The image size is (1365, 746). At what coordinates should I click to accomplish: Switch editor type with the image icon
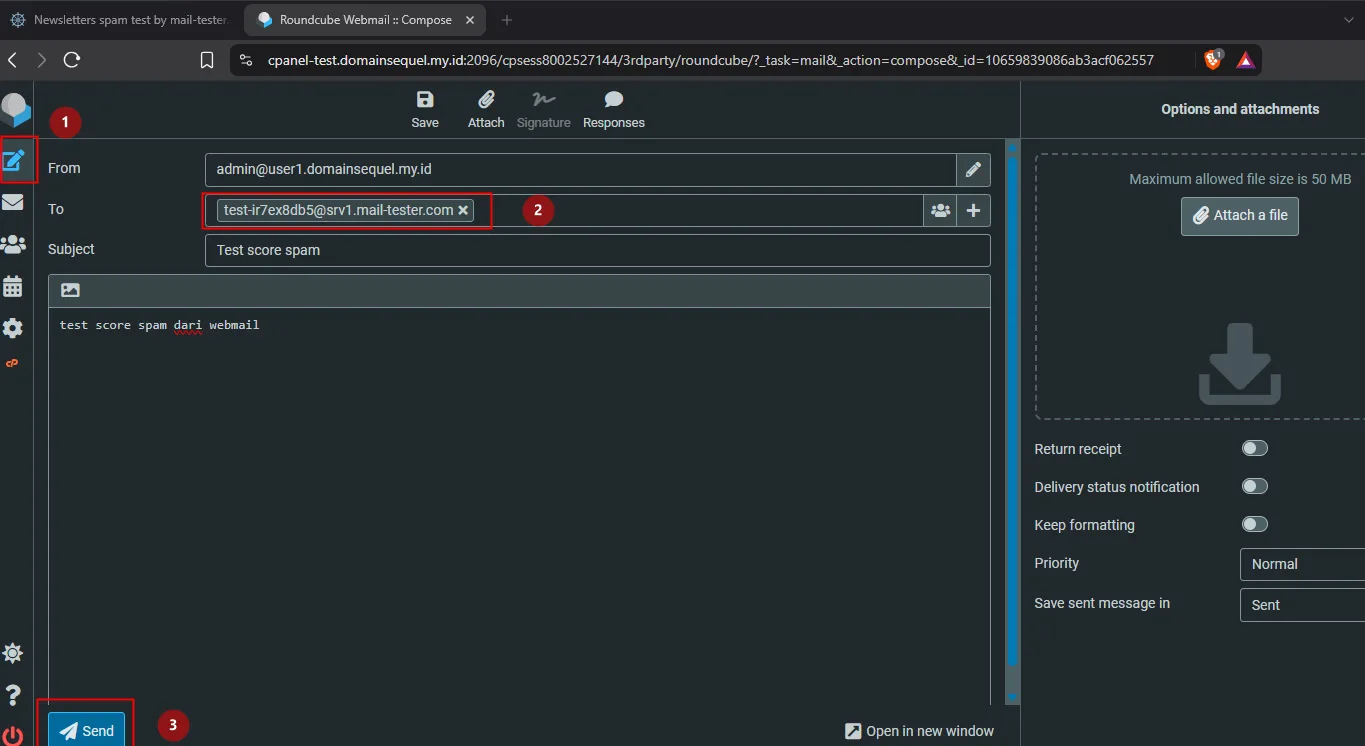pyautogui.click(x=70, y=290)
